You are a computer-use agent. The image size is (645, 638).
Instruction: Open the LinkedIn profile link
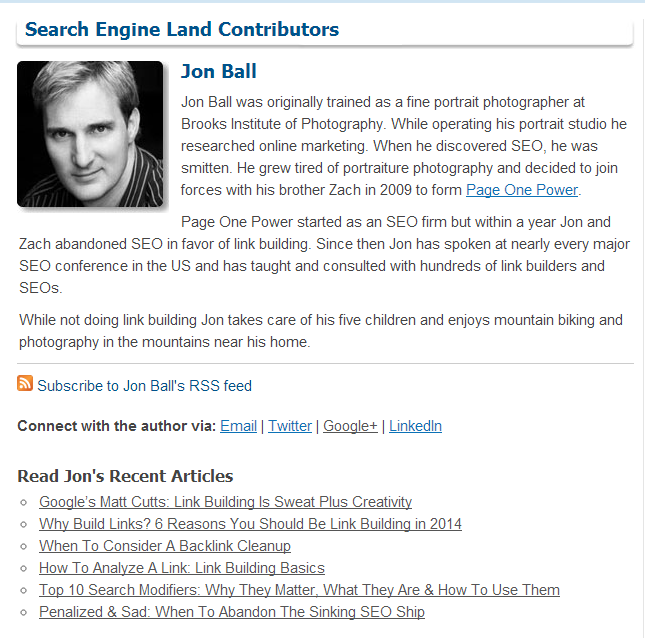(415, 426)
